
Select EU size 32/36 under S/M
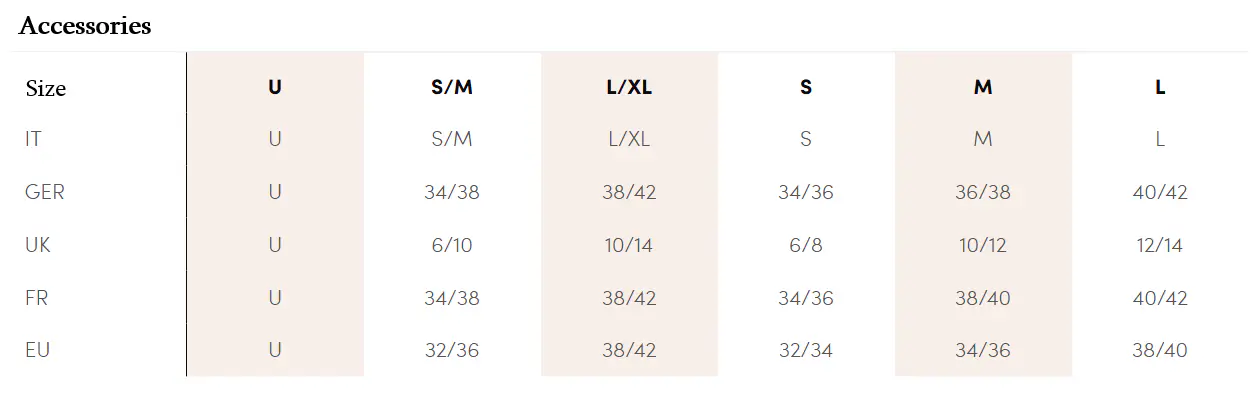452,350
